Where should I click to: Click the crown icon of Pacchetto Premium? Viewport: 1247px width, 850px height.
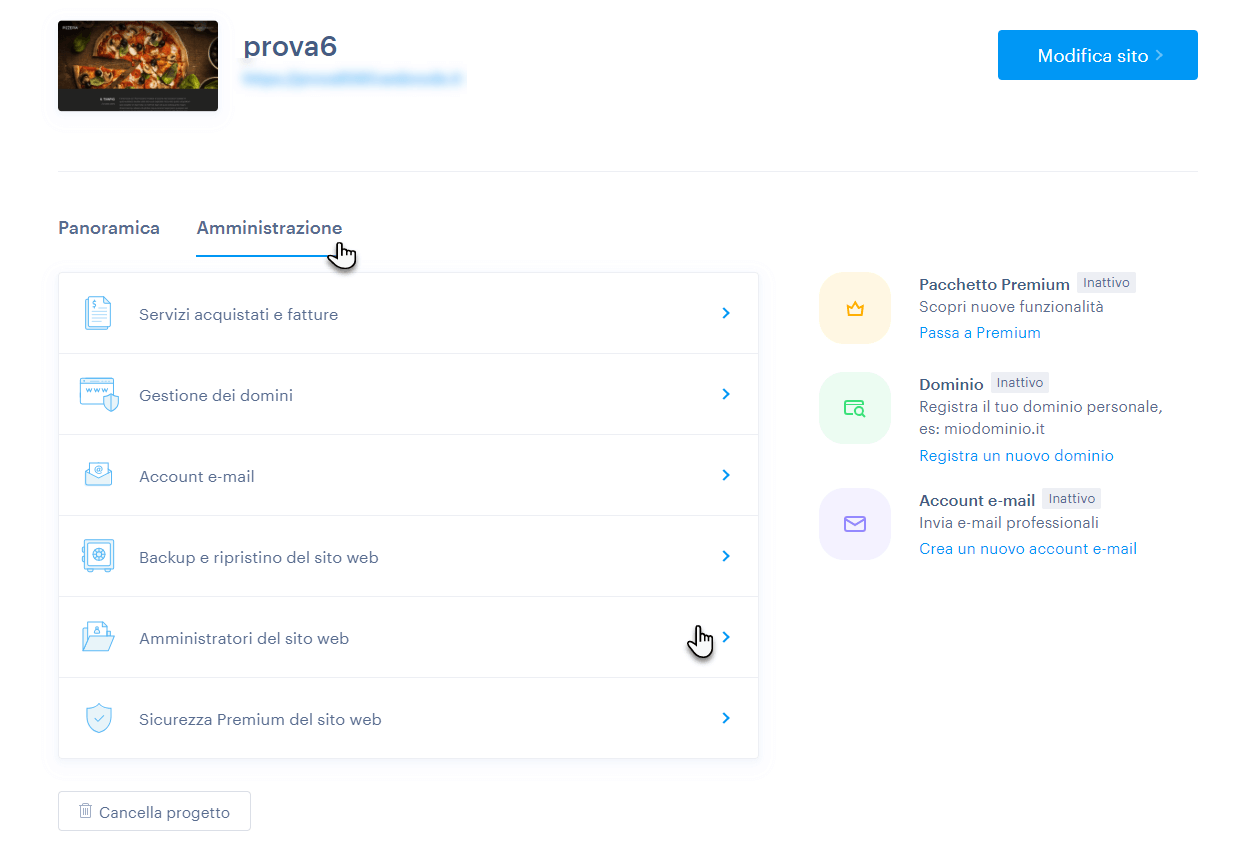(855, 308)
